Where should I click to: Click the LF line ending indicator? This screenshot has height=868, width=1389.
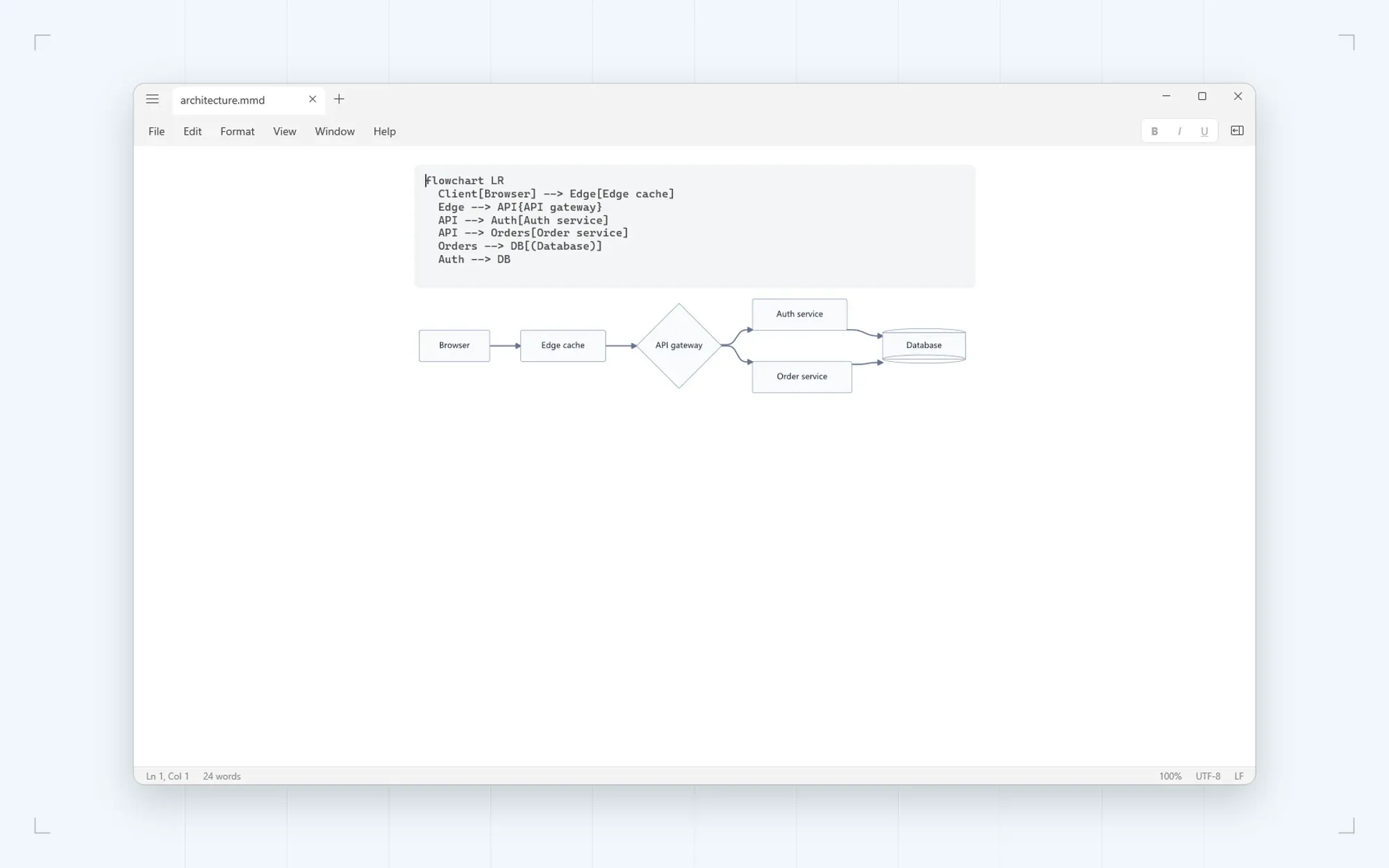tap(1239, 776)
